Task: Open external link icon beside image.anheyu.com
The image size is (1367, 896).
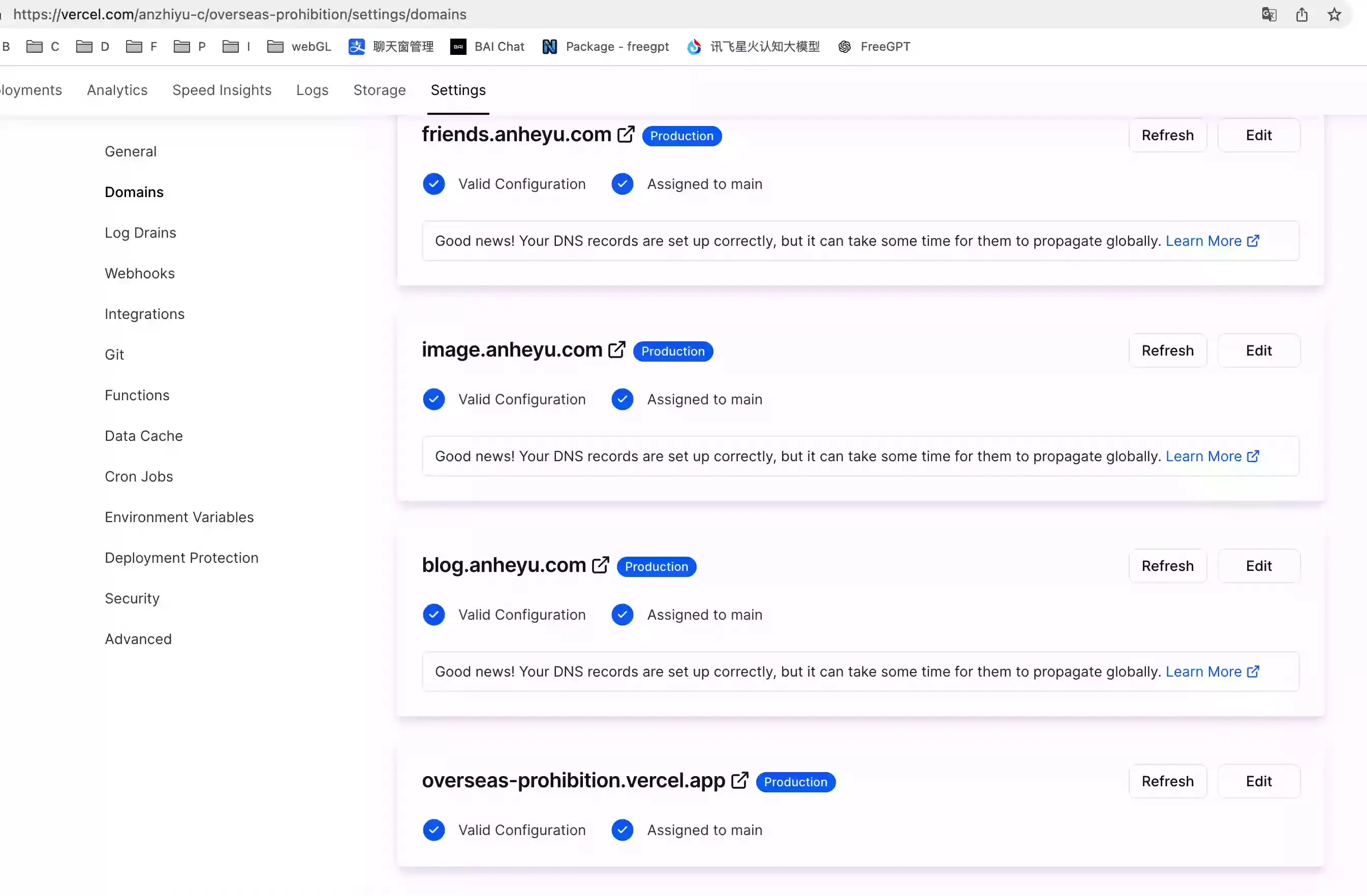Action: pyautogui.click(x=616, y=349)
